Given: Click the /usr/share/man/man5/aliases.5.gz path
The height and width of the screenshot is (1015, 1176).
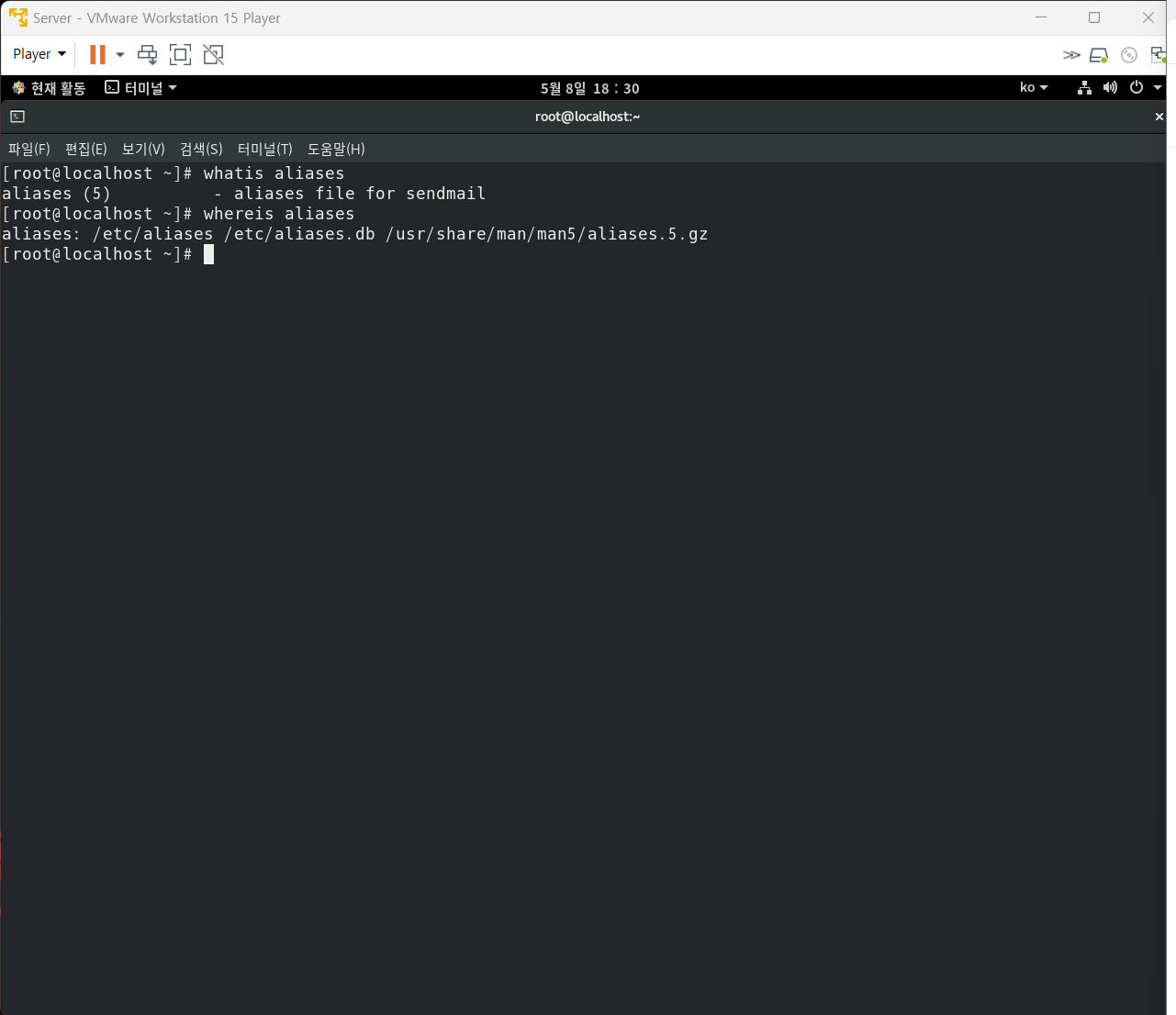Looking at the screenshot, I should coord(547,234).
